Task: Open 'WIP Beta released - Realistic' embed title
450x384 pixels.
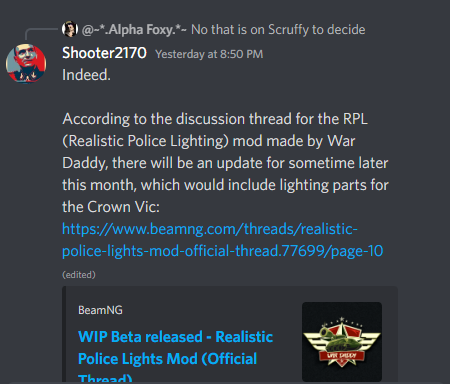Action: tap(175, 337)
